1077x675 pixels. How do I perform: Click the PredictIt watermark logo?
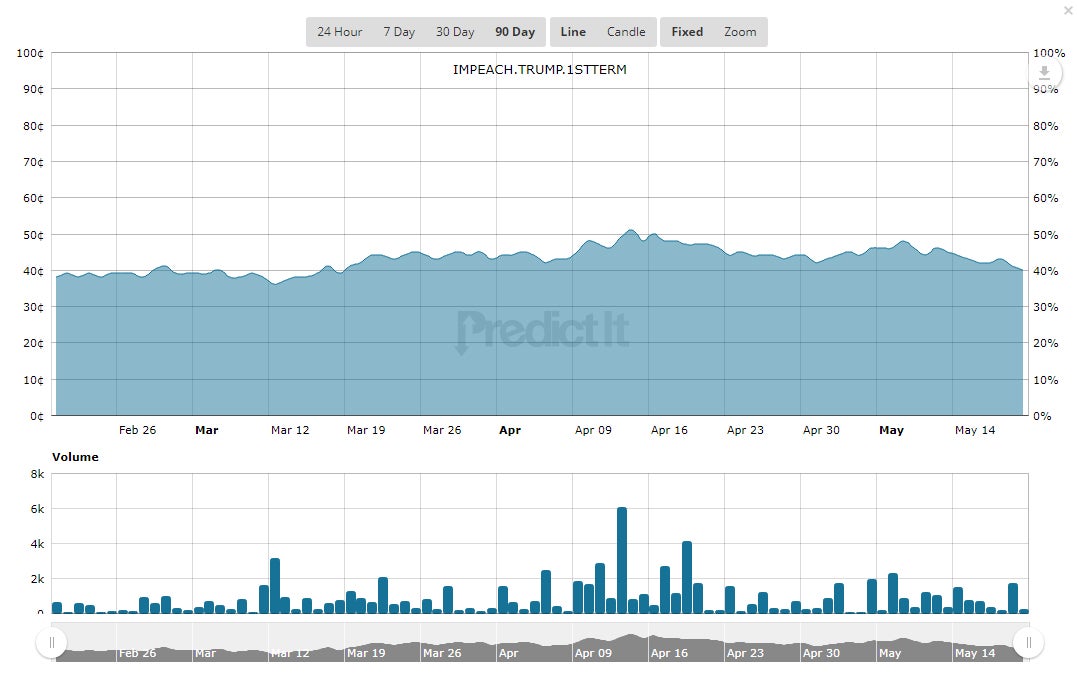(x=542, y=332)
